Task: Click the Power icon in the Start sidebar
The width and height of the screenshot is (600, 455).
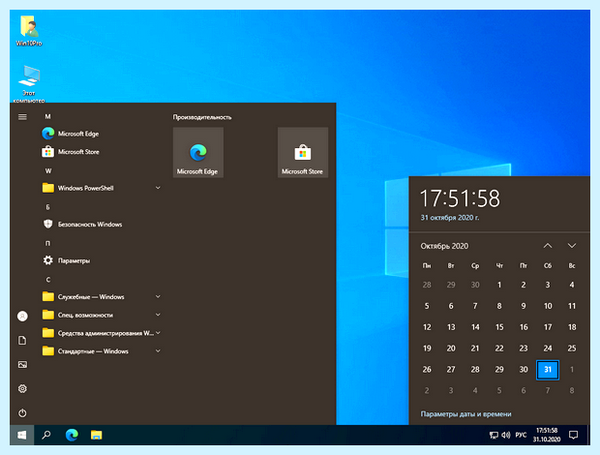Action: pos(23,413)
